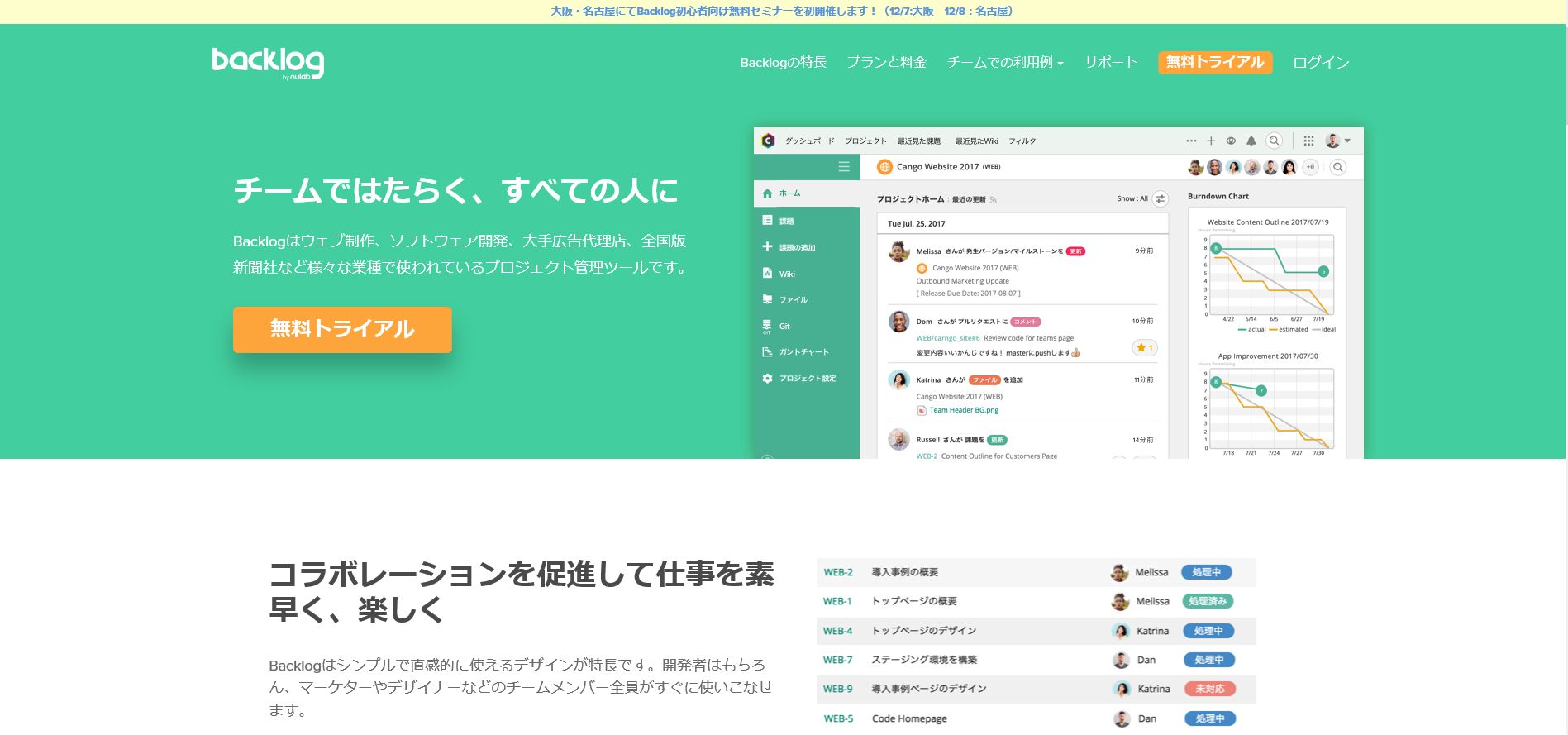The height and width of the screenshot is (735, 1568).
Task: Open サポート page
Action: coord(1111,62)
